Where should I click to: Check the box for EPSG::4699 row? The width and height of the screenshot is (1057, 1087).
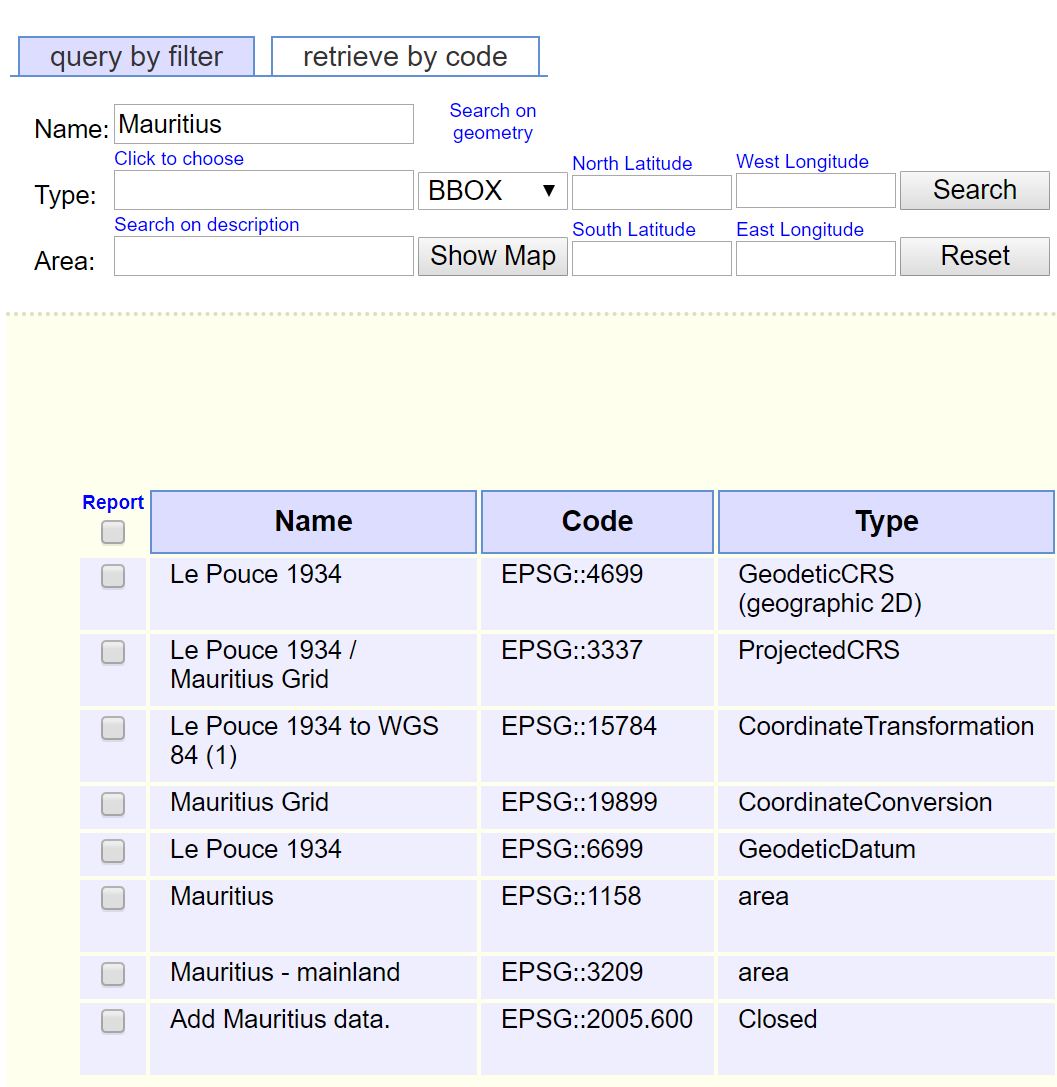[113, 576]
